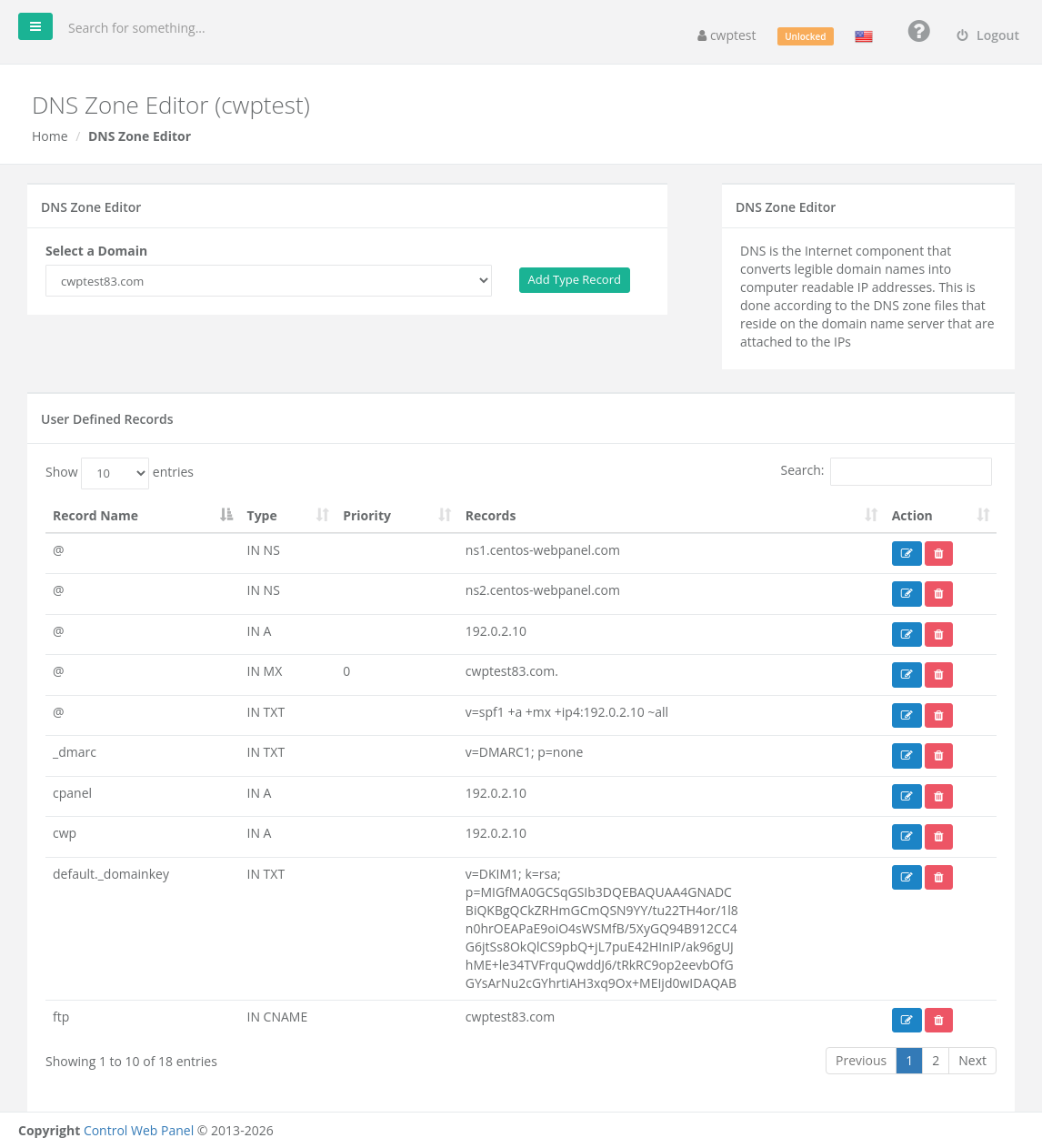1042x1148 pixels.
Task: Edit the IN MX record
Action: click(x=907, y=674)
